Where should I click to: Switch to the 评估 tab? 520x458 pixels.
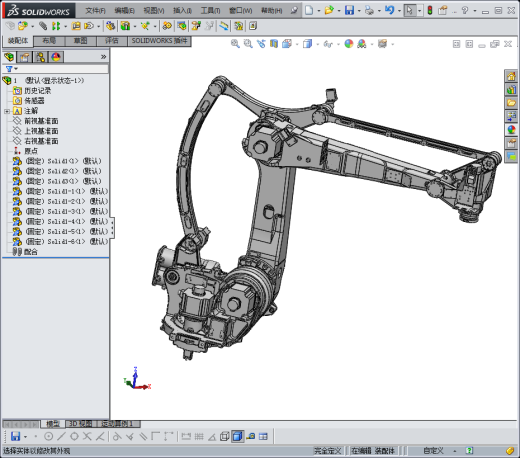coord(112,41)
